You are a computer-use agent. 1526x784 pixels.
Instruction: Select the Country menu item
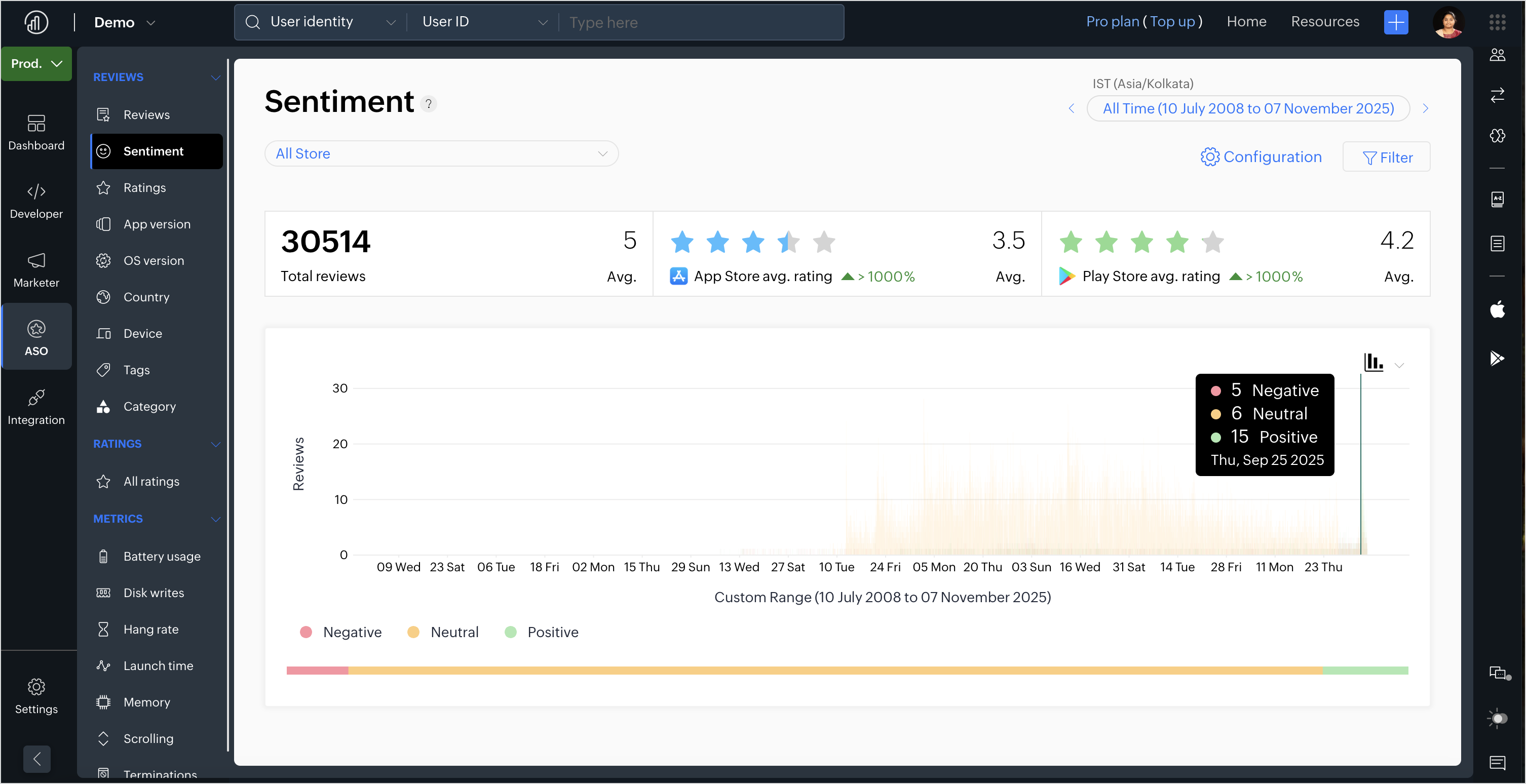click(x=146, y=297)
